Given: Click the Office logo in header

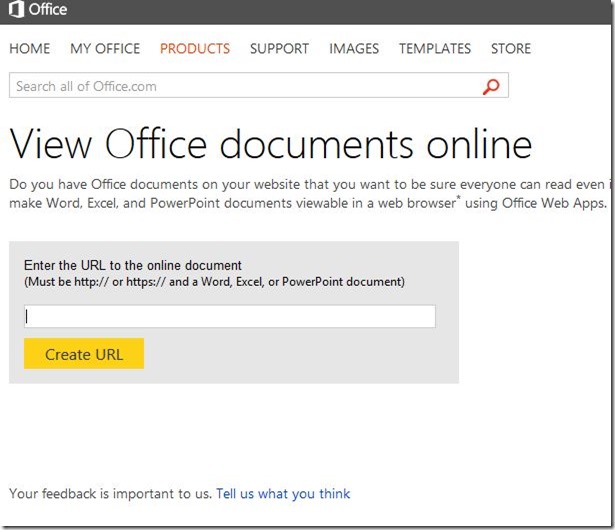Looking at the screenshot, I should [x=38, y=9].
